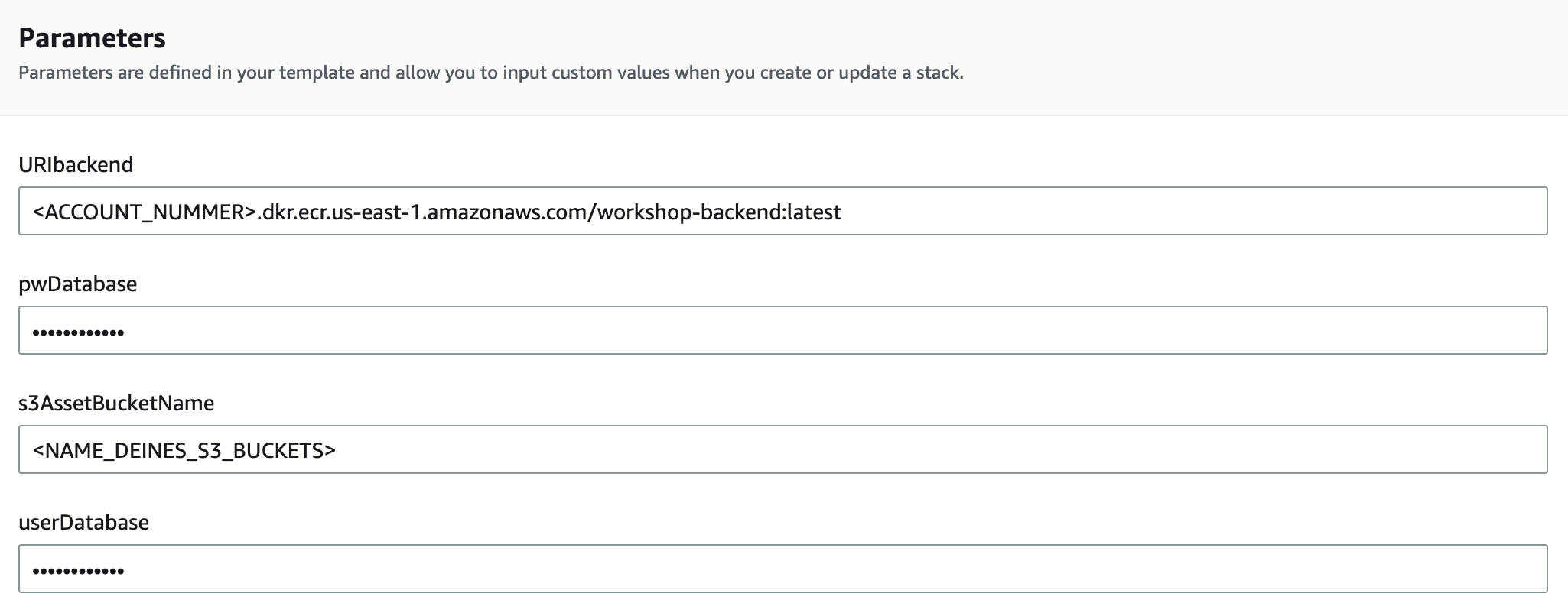Select the s3AssetBucketName text box
1568x616 pixels.
coord(782,449)
